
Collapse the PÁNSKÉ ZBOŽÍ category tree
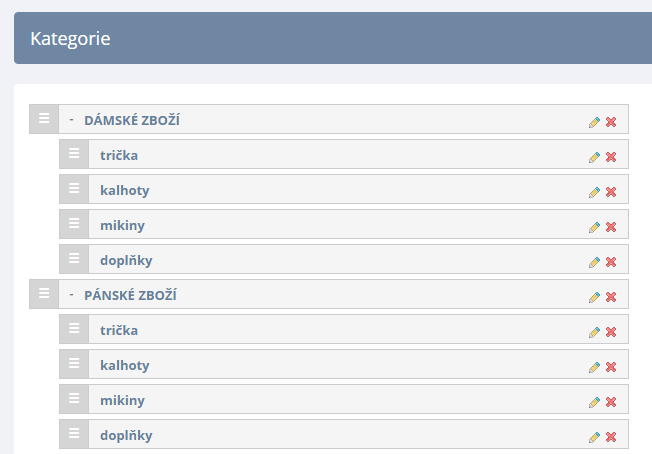[72, 295]
